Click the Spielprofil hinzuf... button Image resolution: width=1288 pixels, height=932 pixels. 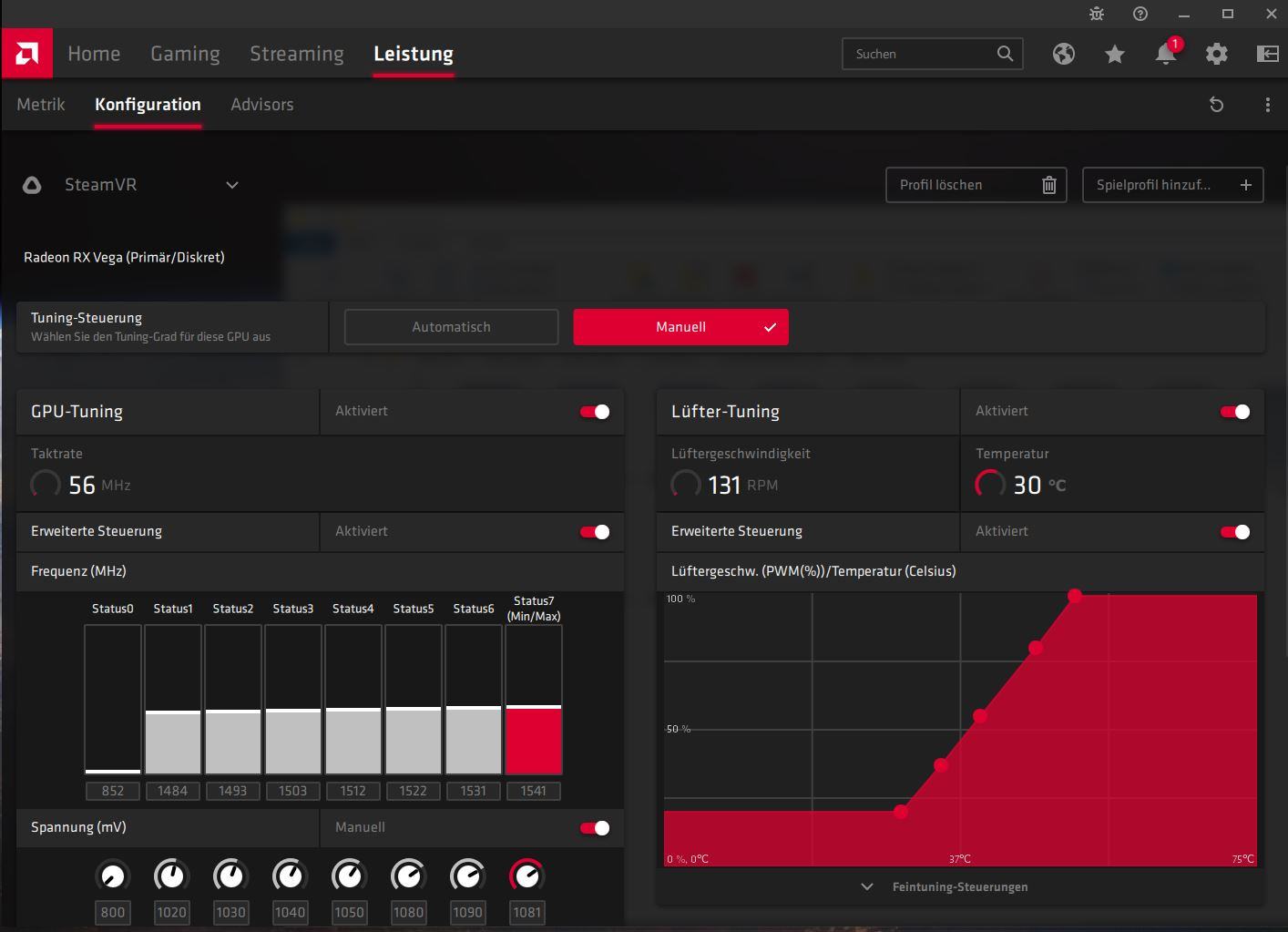pos(1172,185)
